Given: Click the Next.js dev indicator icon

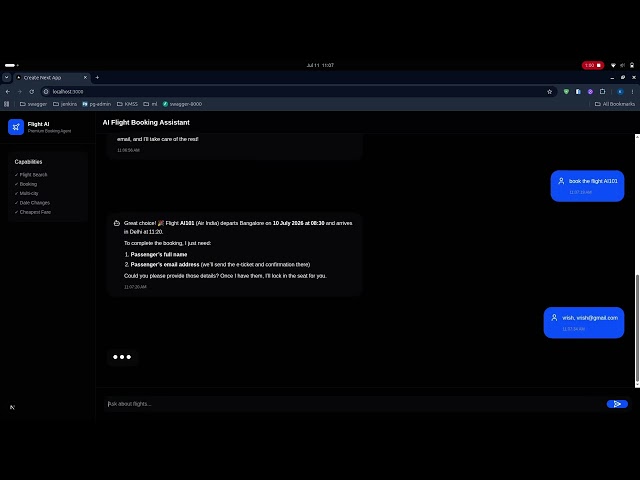Looking at the screenshot, I should 13,407.
